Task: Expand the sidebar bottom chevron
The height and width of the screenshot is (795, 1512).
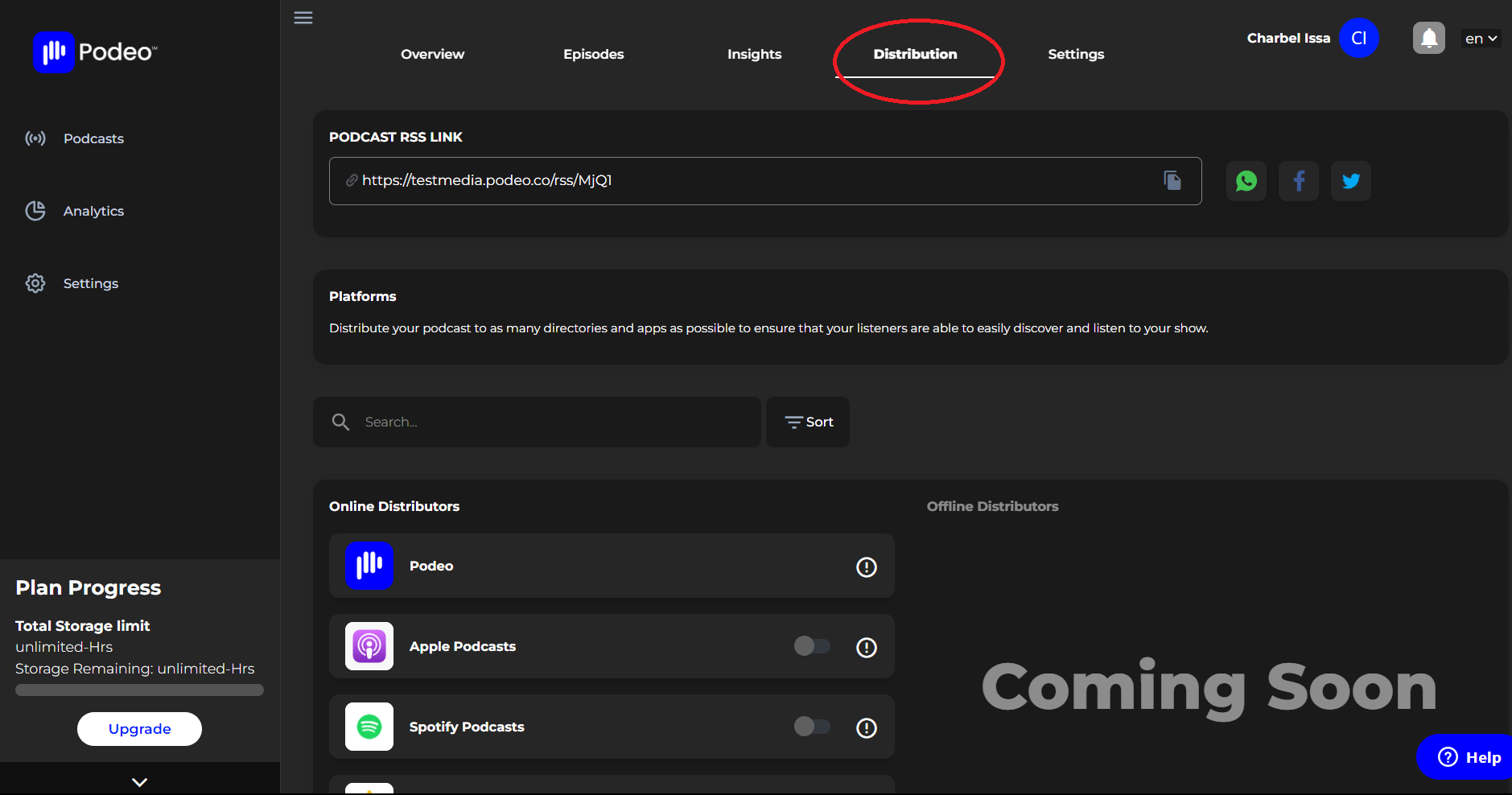Action: 139,781
